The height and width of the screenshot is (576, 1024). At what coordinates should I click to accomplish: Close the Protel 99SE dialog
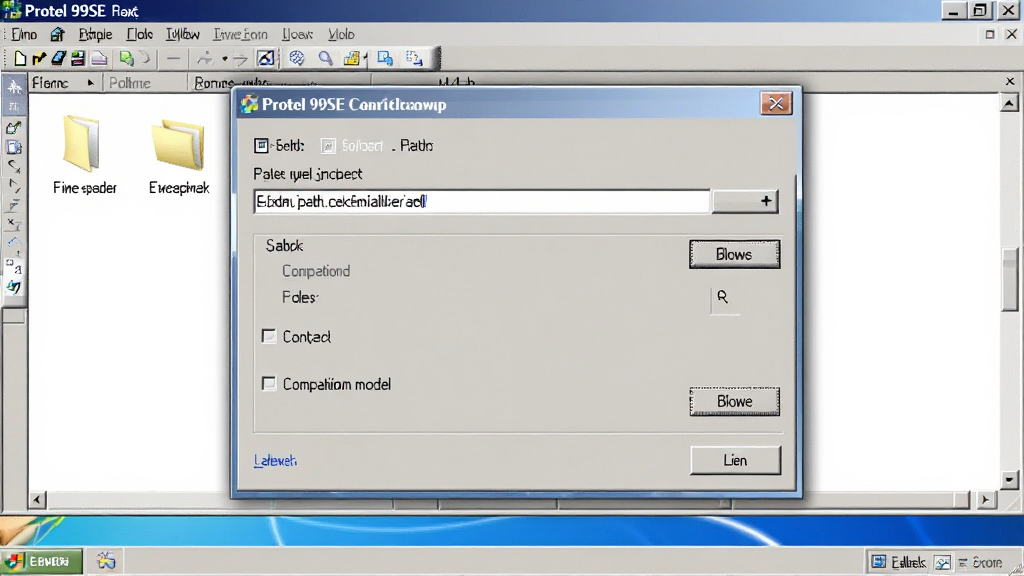tap(776, 104)
